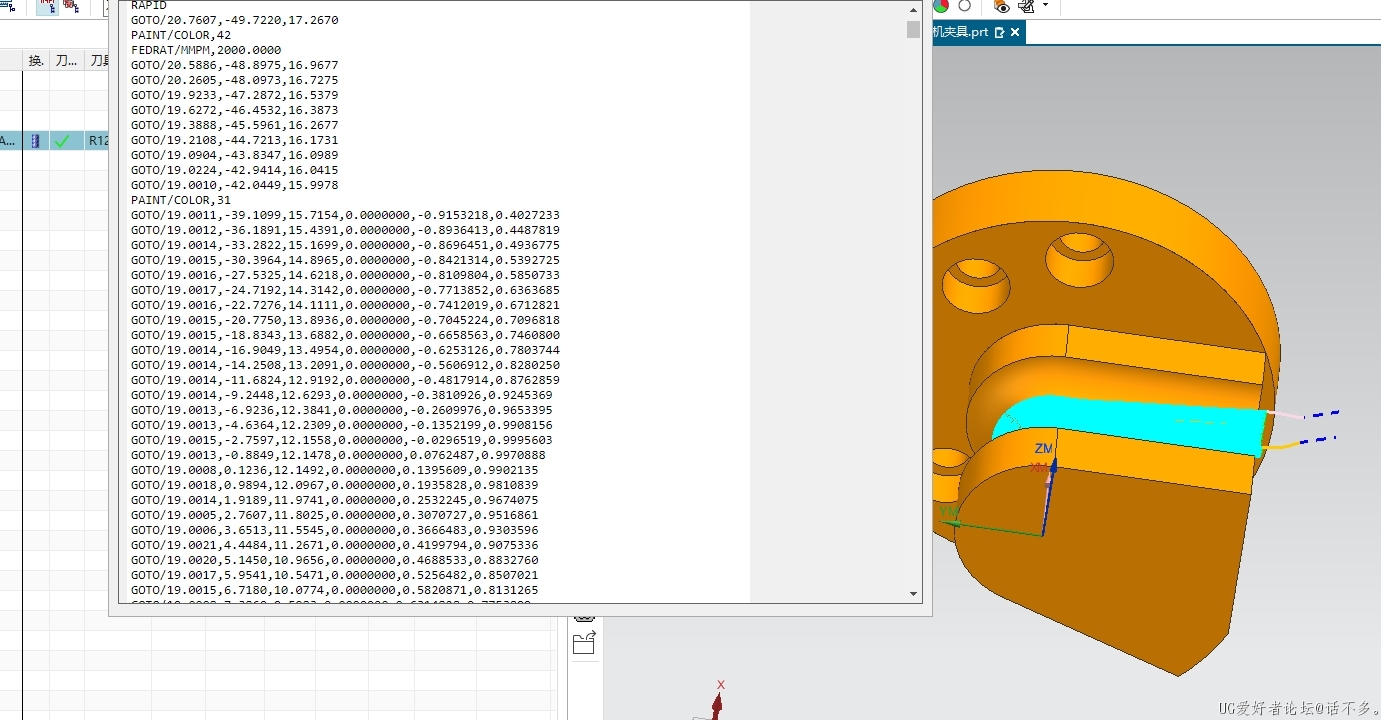The image size is (1381, 720).
Task: Close the 机夹具.prt tab
Action: coord(1015,32)
